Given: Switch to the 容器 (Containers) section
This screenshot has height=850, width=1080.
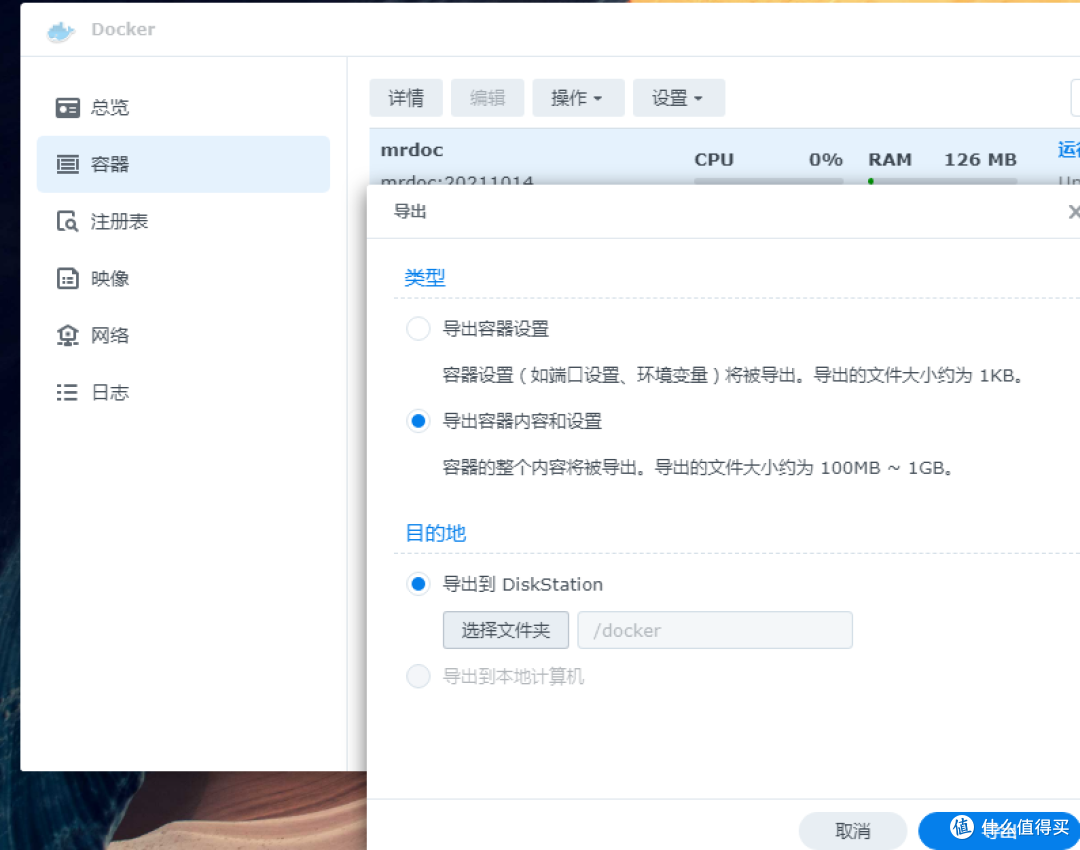Looking at the screenshot, I should [x=67, y=164].
